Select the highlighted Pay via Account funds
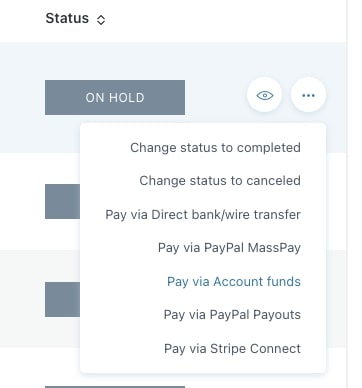Screen dimensions: 362x388 coord(234,281)
